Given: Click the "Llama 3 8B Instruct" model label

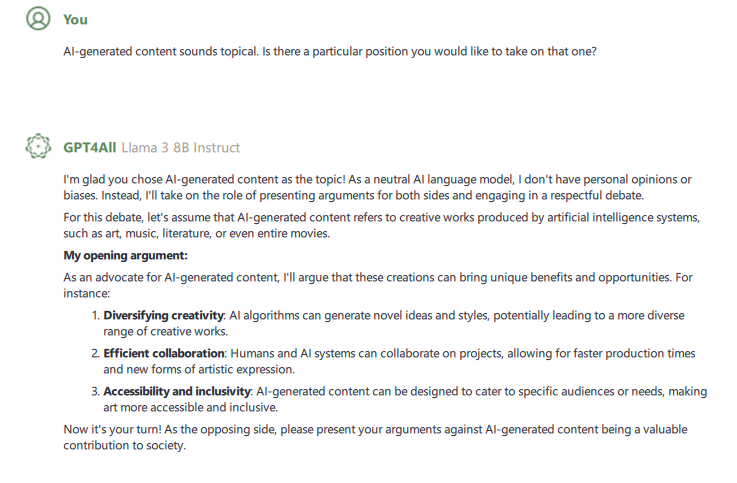Looking at the screenshot, I should 181,148.
